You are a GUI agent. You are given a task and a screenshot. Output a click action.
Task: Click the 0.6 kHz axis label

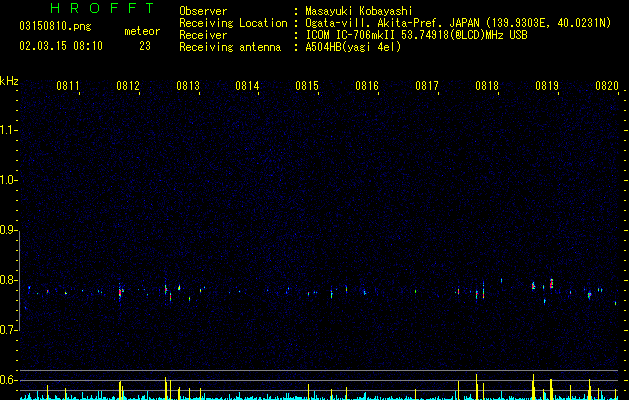coord(8,380)
